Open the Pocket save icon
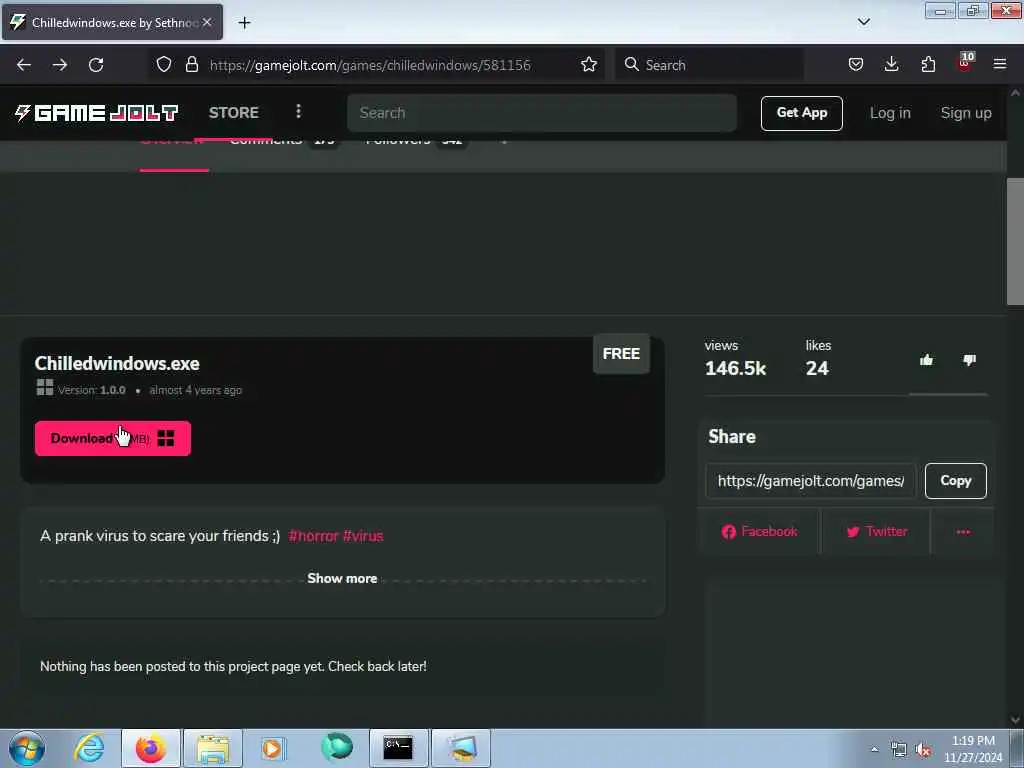 point(856,65)
